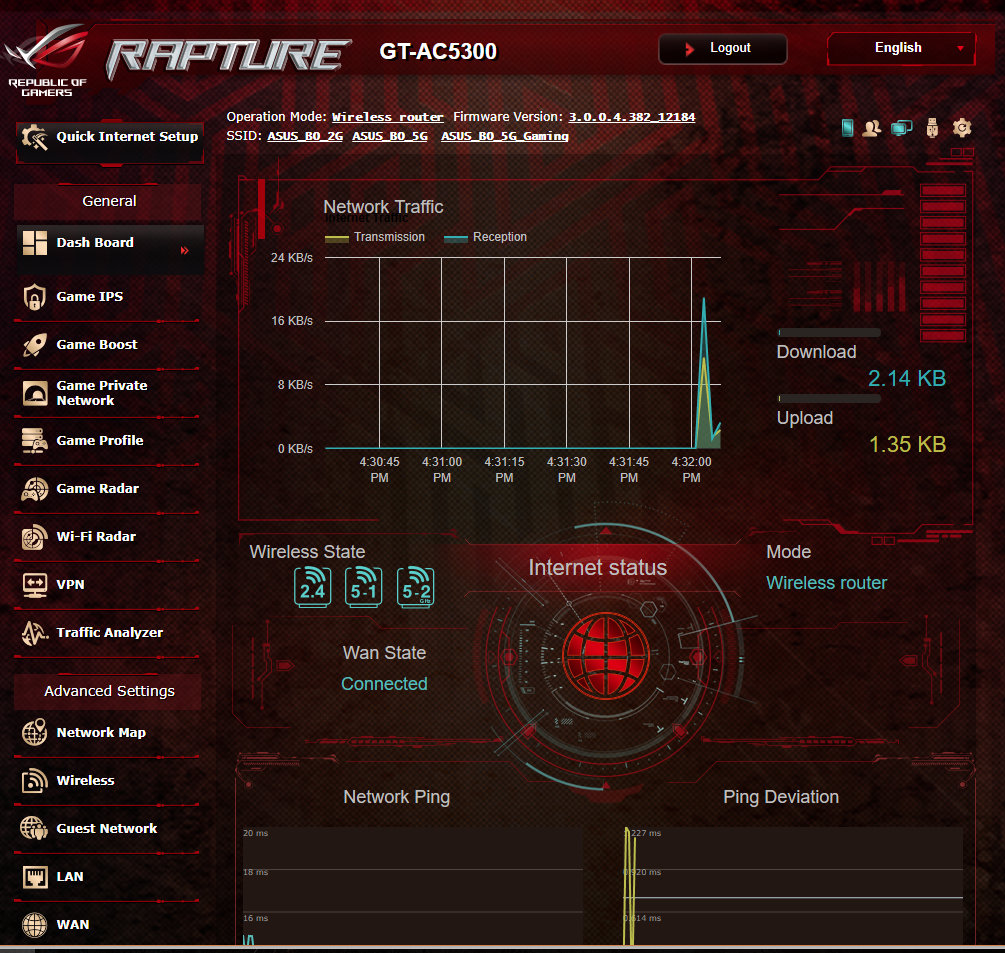This screenshot has width=1005, height=953.
Task: Click the Game Private Network icon
Action: (35, 393)
